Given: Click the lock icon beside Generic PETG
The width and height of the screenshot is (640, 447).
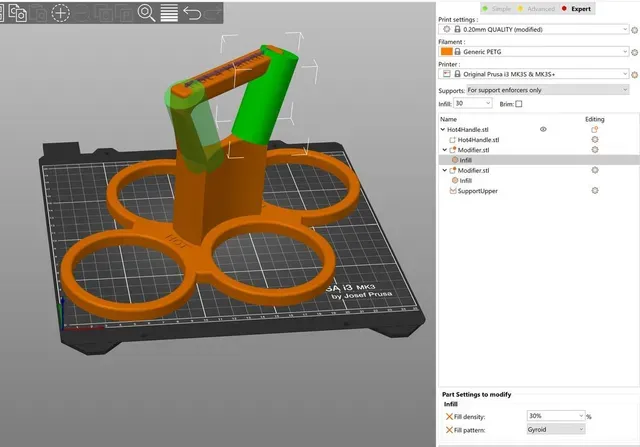Looking at the screenshot, I should 458,51.
